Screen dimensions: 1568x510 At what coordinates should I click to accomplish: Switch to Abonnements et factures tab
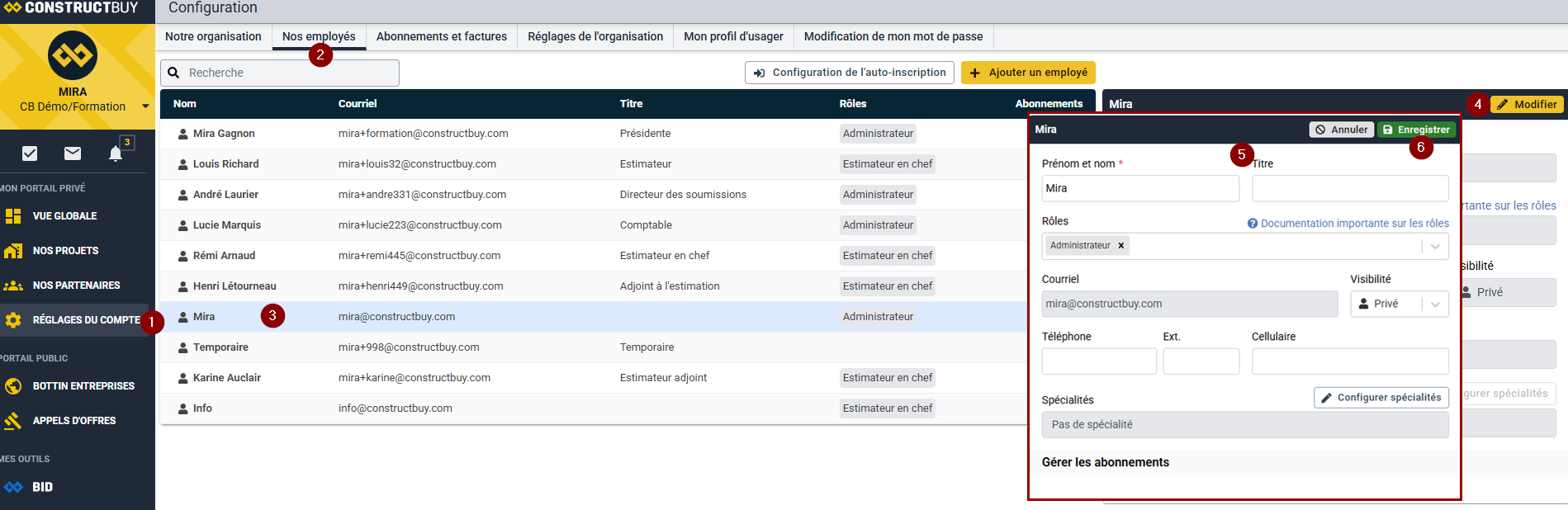click(x=441, y=36)
